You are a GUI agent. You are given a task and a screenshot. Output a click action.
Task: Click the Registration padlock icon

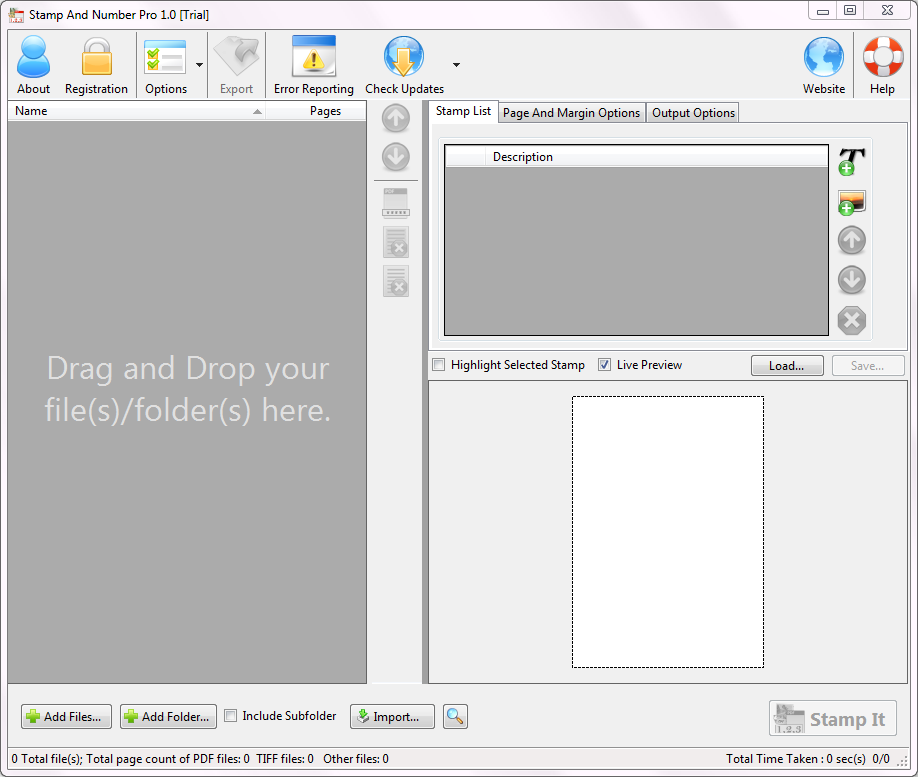click(96, 59)
